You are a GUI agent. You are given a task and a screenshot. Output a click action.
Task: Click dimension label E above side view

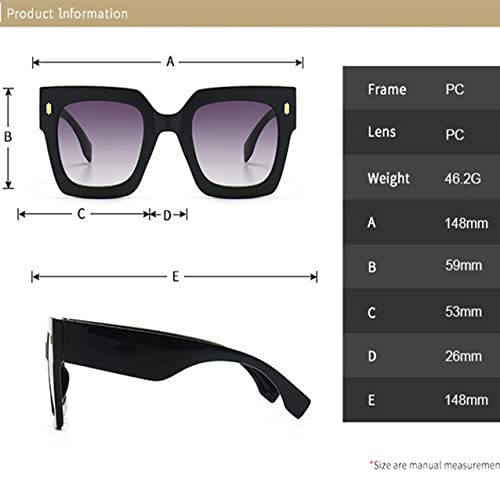click(x=176, y=277)
